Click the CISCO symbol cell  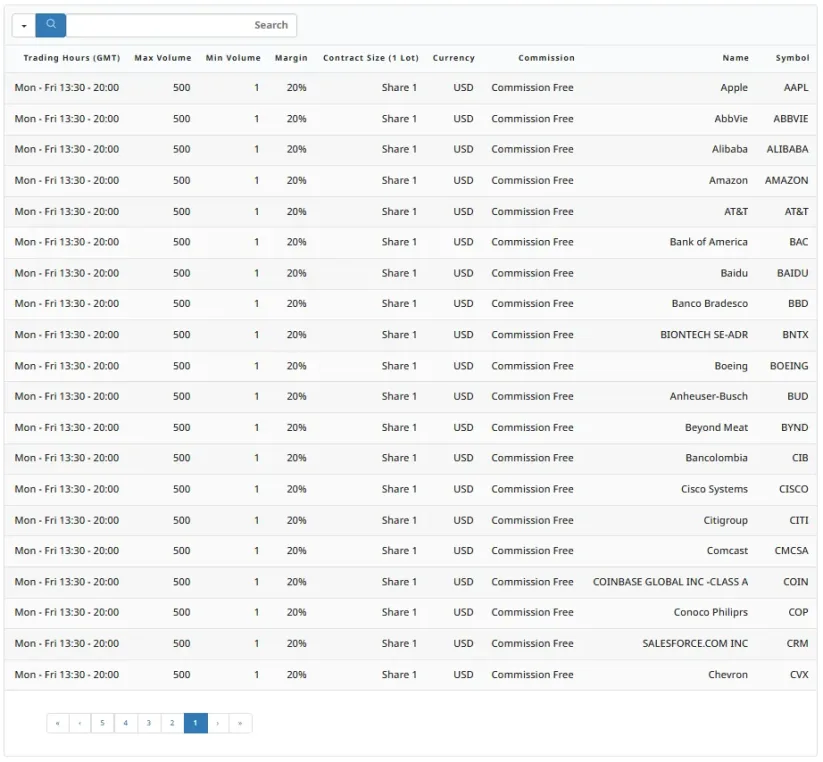[x=794, y=489]
